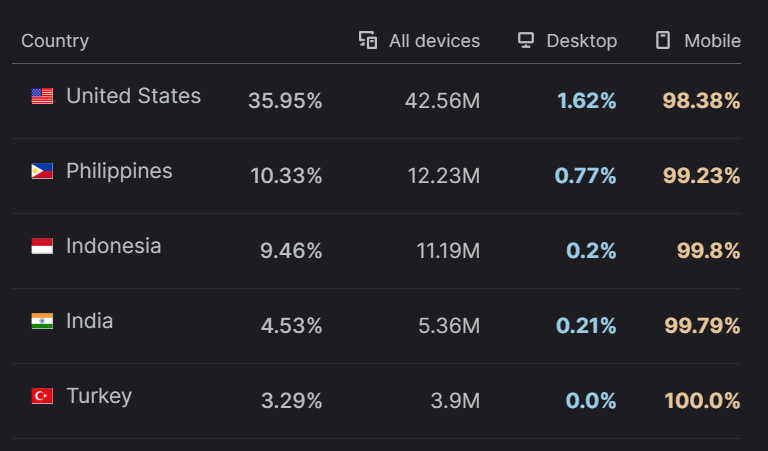768x451 pixels.
Task: Click the 1.62% desktop share value
Action: tap(587, 101)
